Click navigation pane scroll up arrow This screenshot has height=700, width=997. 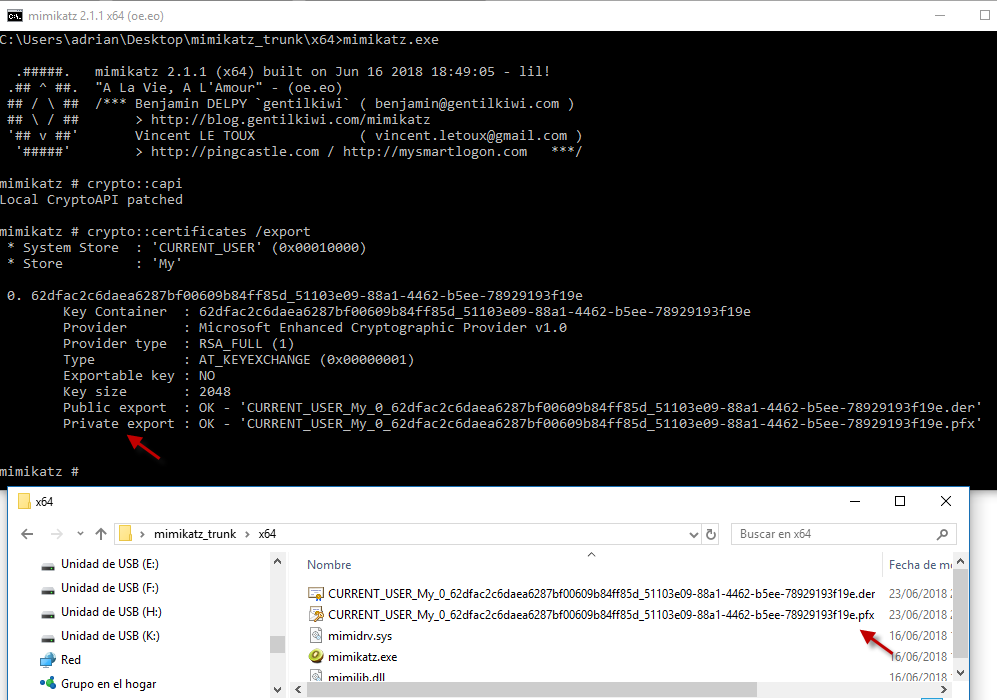coord(277,561)
